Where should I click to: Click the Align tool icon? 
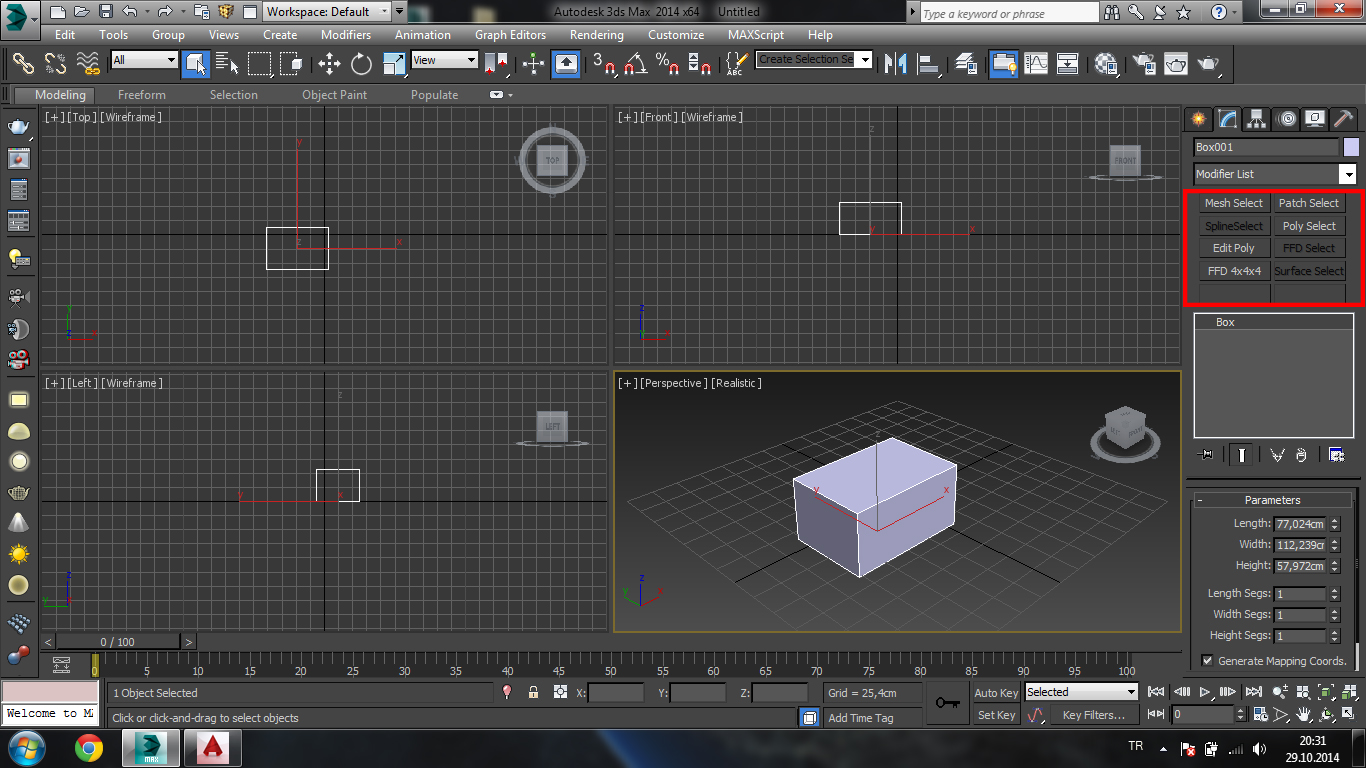(x=929, y=64)
